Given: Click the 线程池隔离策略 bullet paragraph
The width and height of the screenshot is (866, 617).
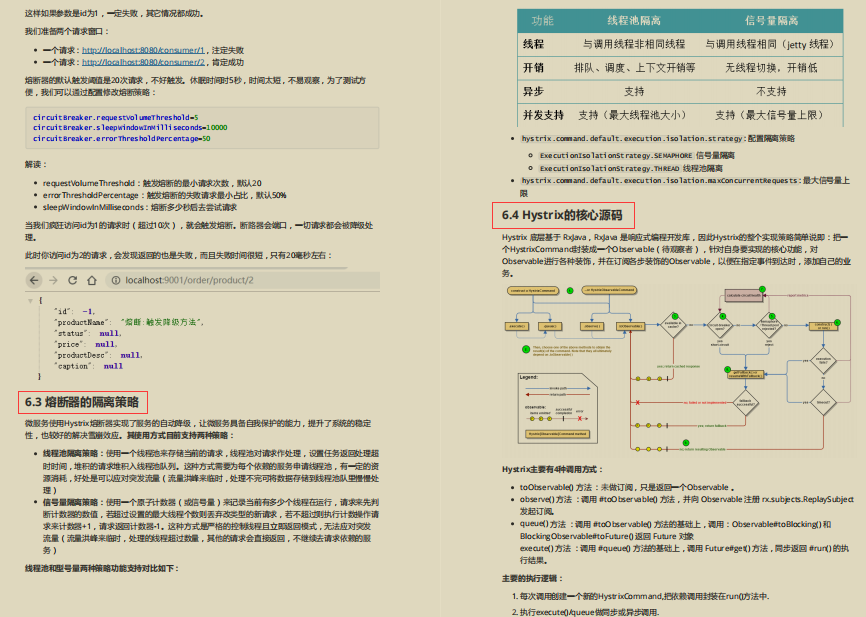Looking at the screenshot, I should (x=211, y=472).
